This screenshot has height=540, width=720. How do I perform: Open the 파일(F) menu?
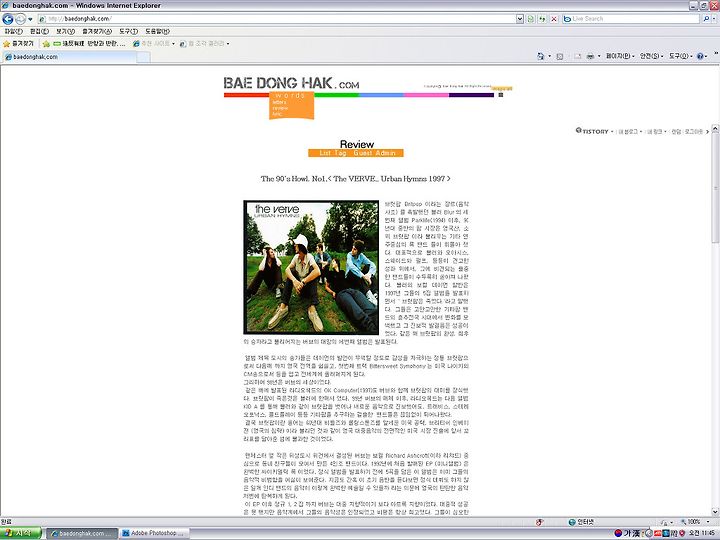(x=13, y=31)
